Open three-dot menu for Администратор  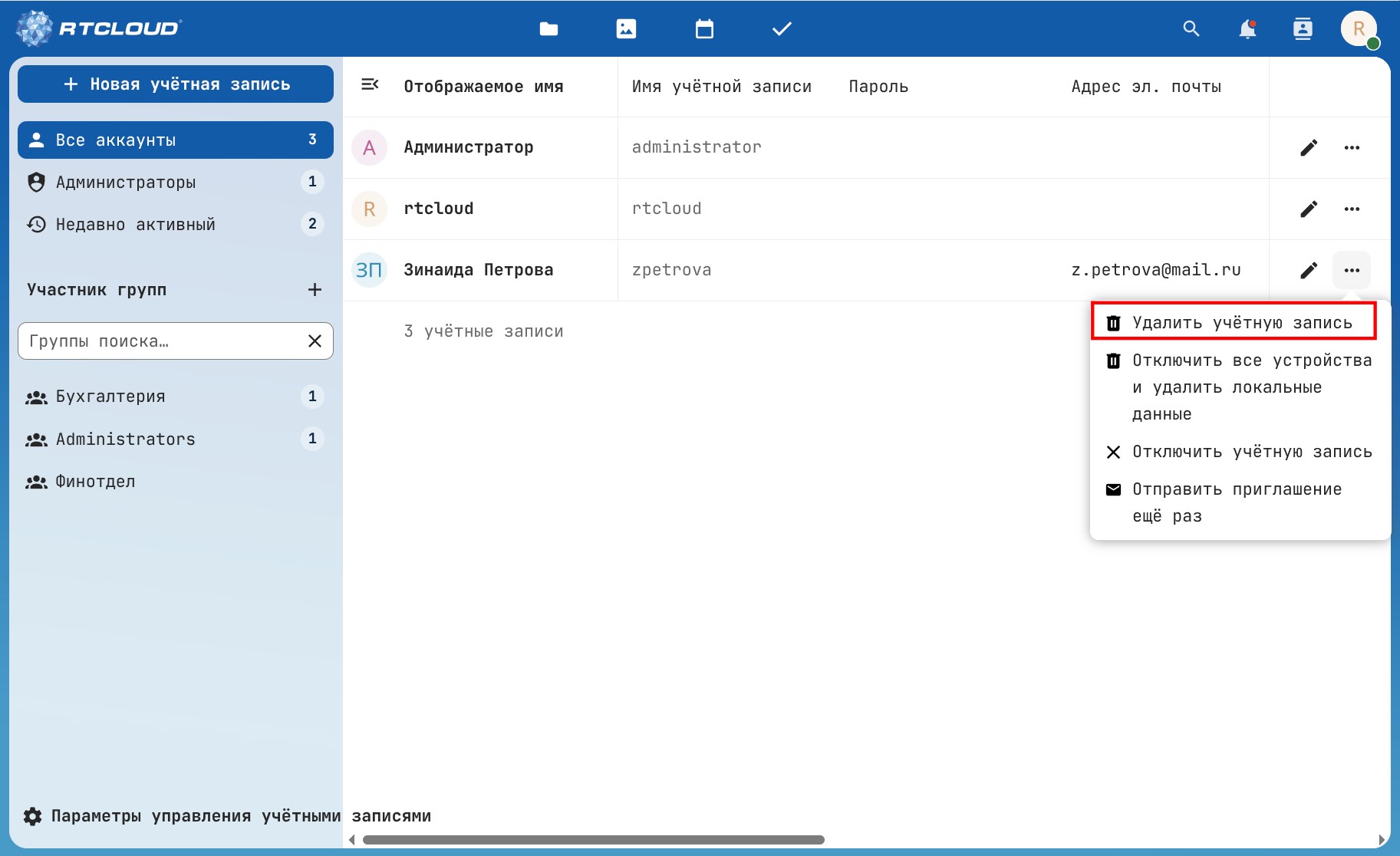click(x=1352, y=147)
